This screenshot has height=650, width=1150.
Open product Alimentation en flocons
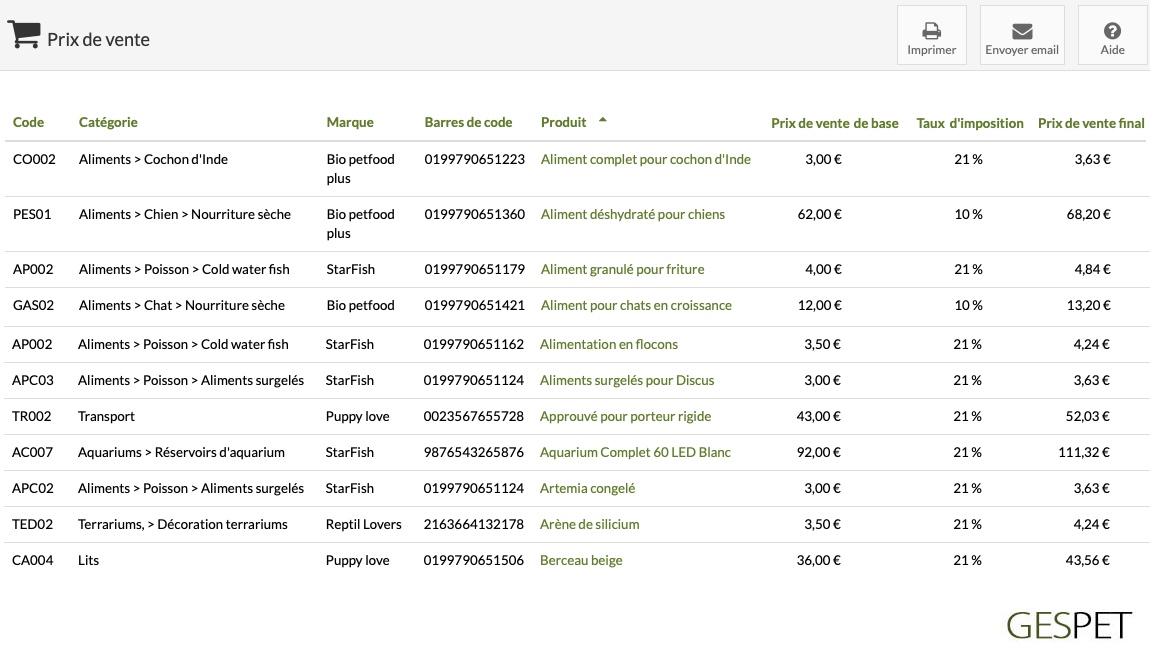click(609, 344)
